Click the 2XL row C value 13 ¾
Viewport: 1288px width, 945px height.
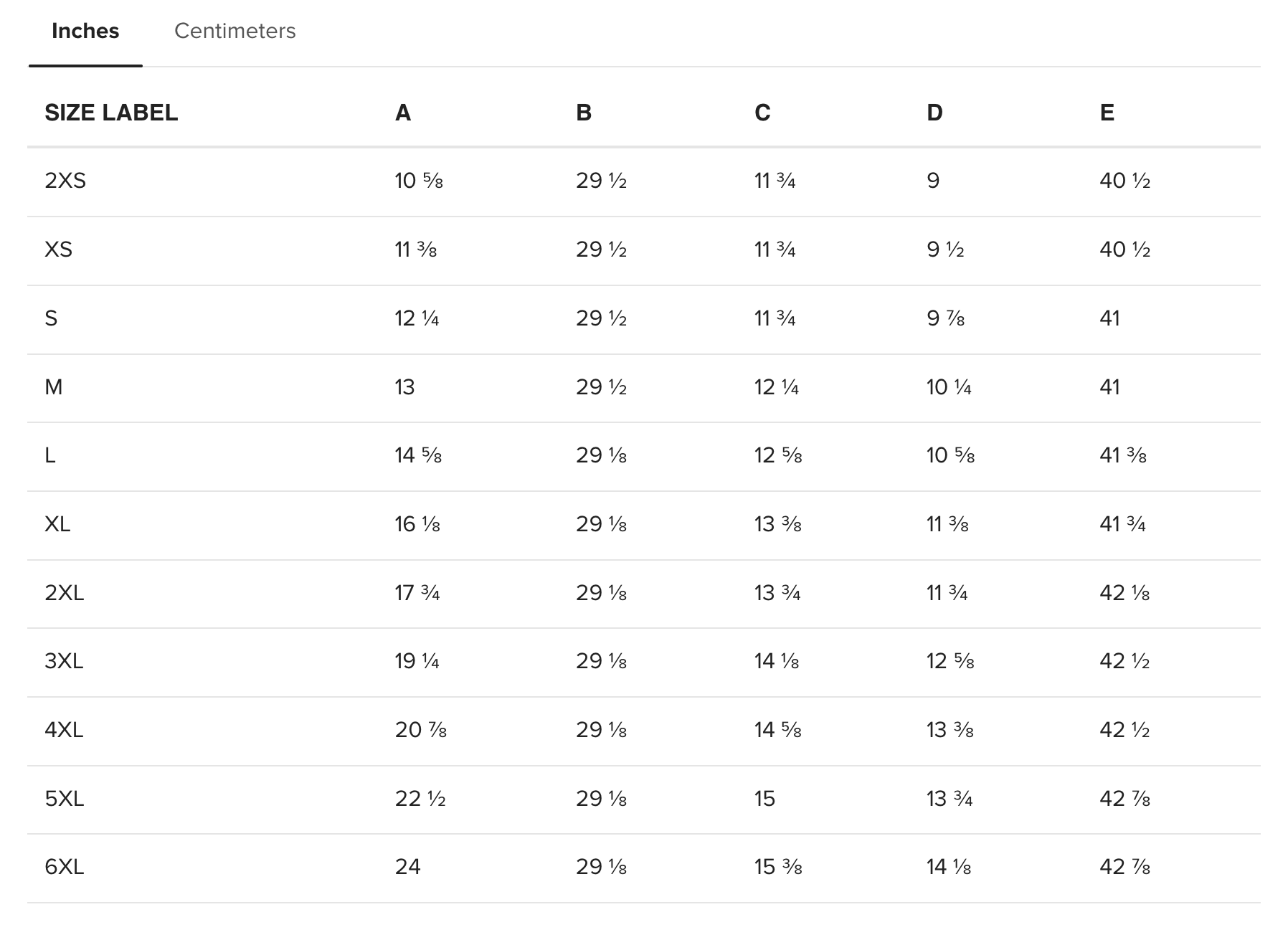[x=777, y=593]
